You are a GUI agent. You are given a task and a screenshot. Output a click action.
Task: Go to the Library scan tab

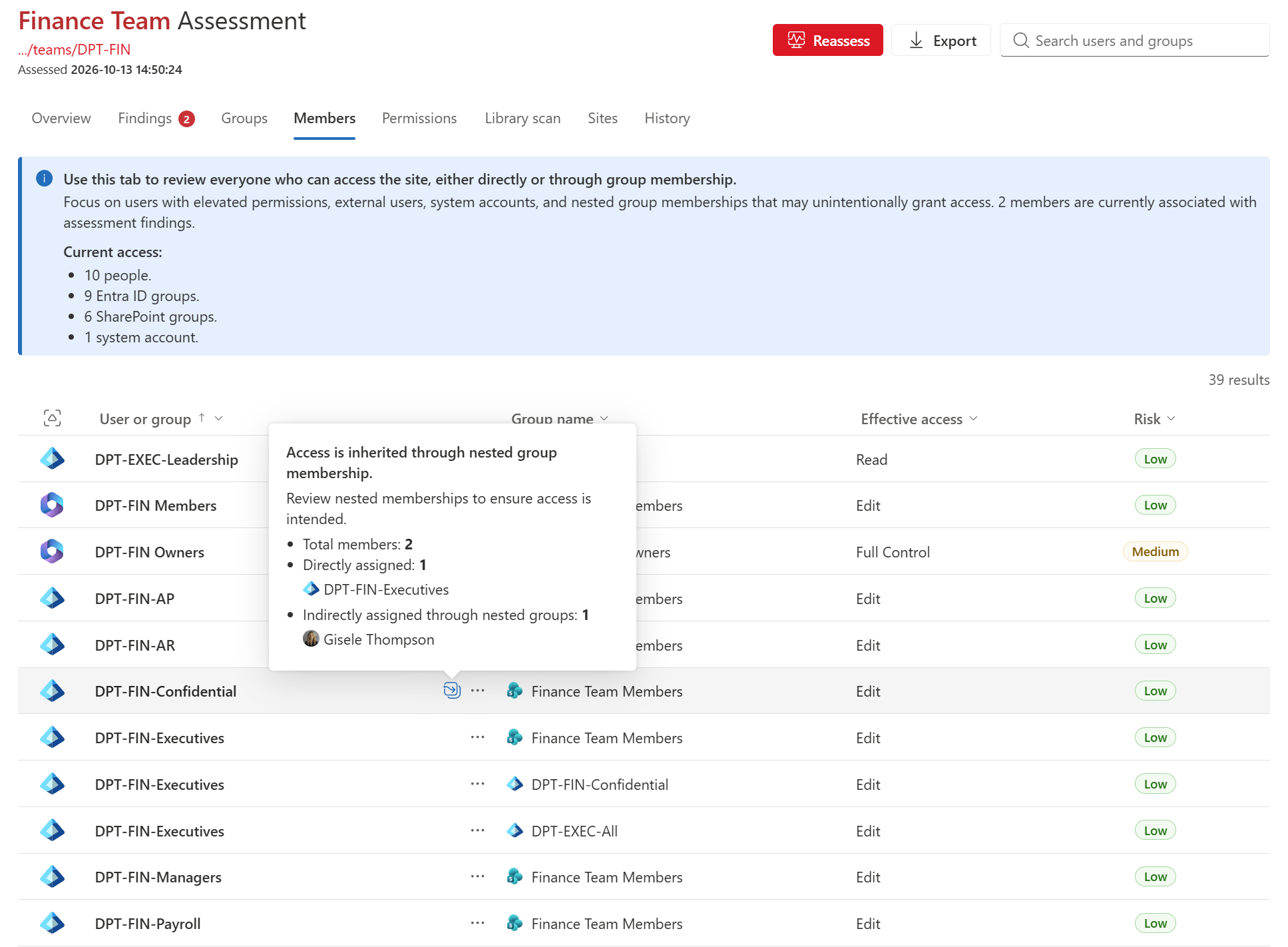pyautogui.click(x=523, y=119)
